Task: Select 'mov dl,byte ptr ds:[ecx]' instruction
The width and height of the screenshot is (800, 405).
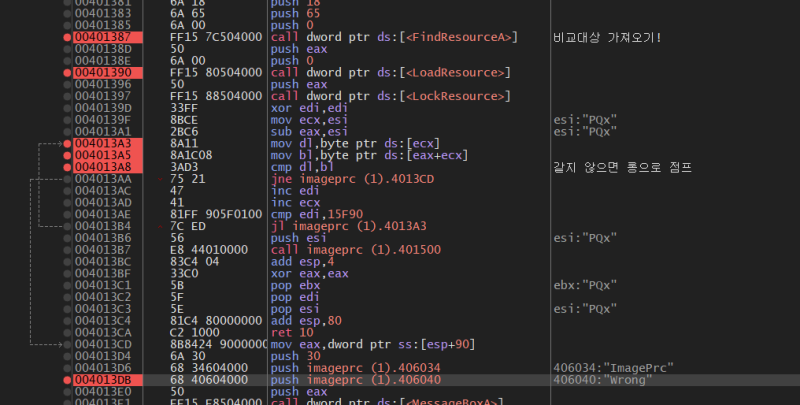Action: point(355,143)
